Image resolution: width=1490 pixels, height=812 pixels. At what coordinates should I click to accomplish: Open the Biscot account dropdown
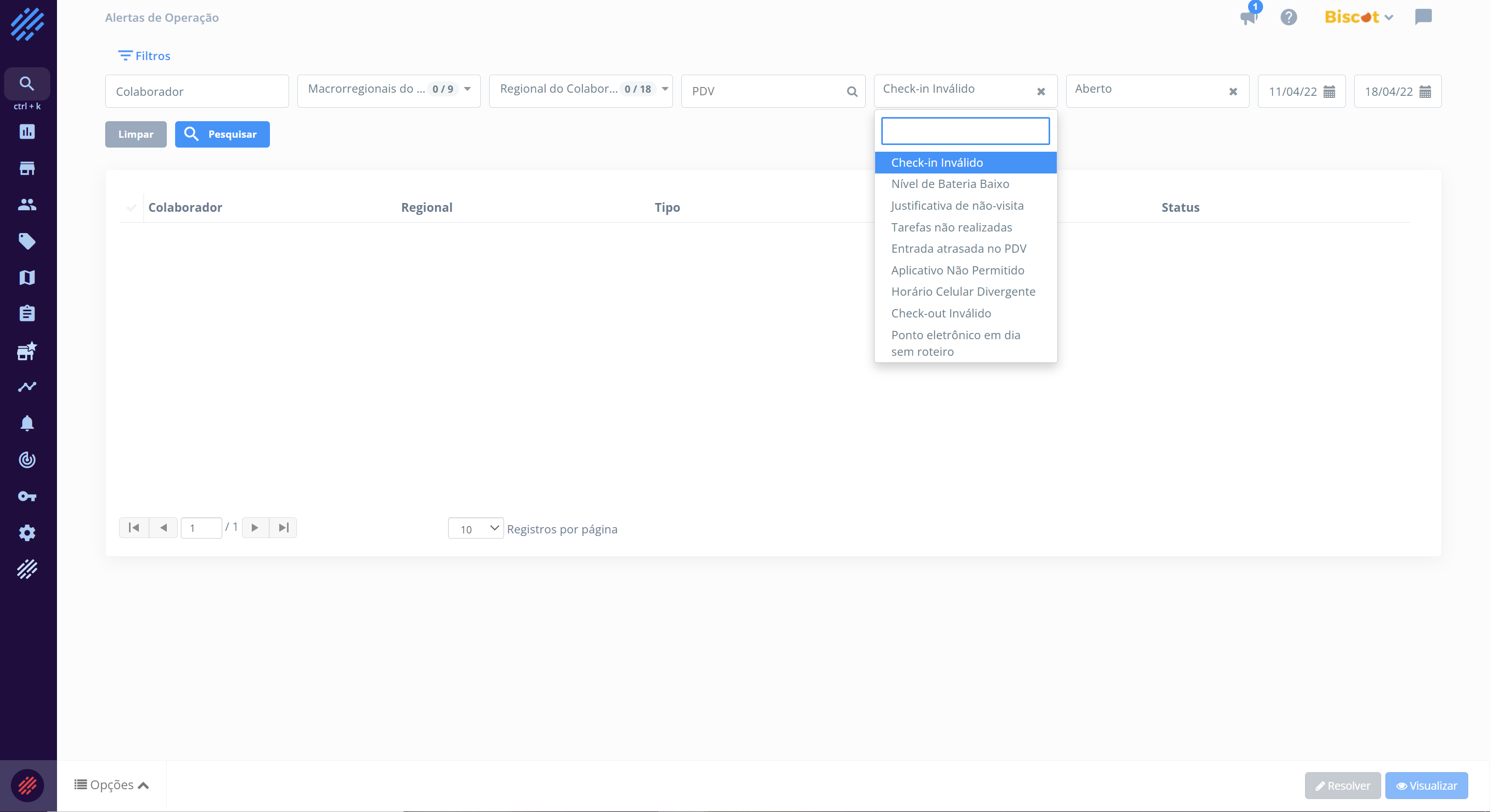1359,18
